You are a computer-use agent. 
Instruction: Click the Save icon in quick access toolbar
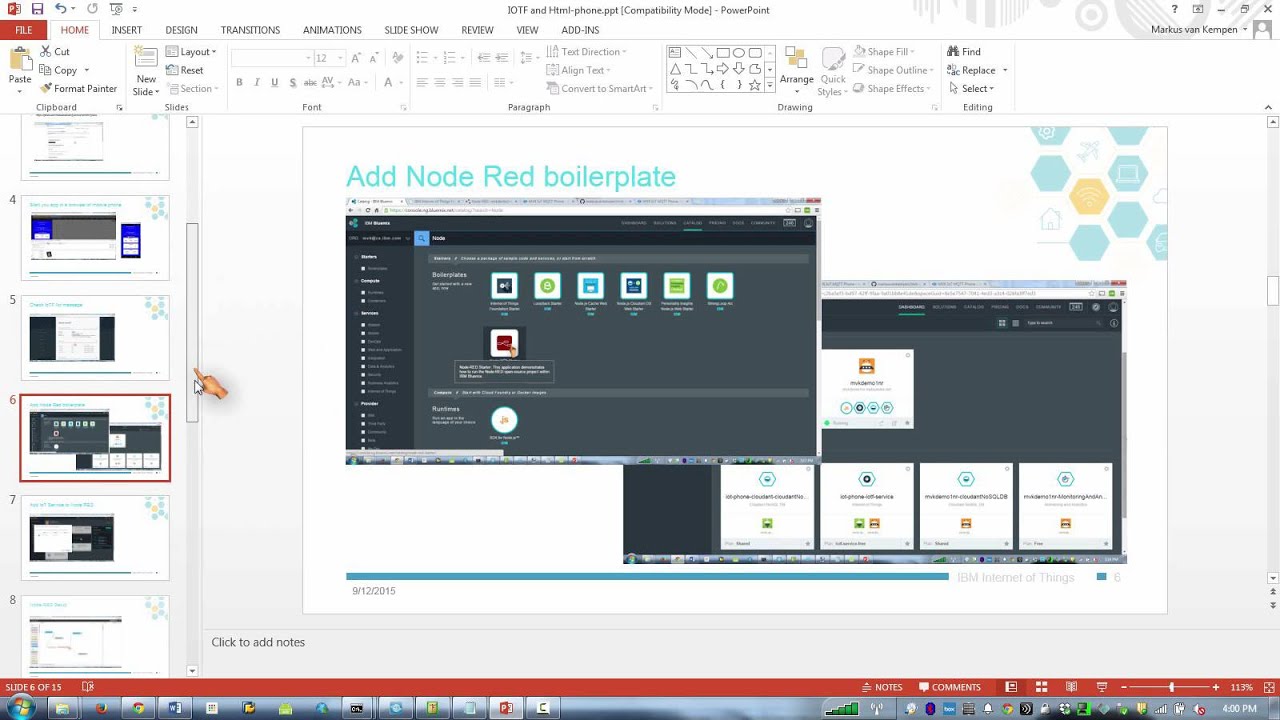click(x=38, y=9)
